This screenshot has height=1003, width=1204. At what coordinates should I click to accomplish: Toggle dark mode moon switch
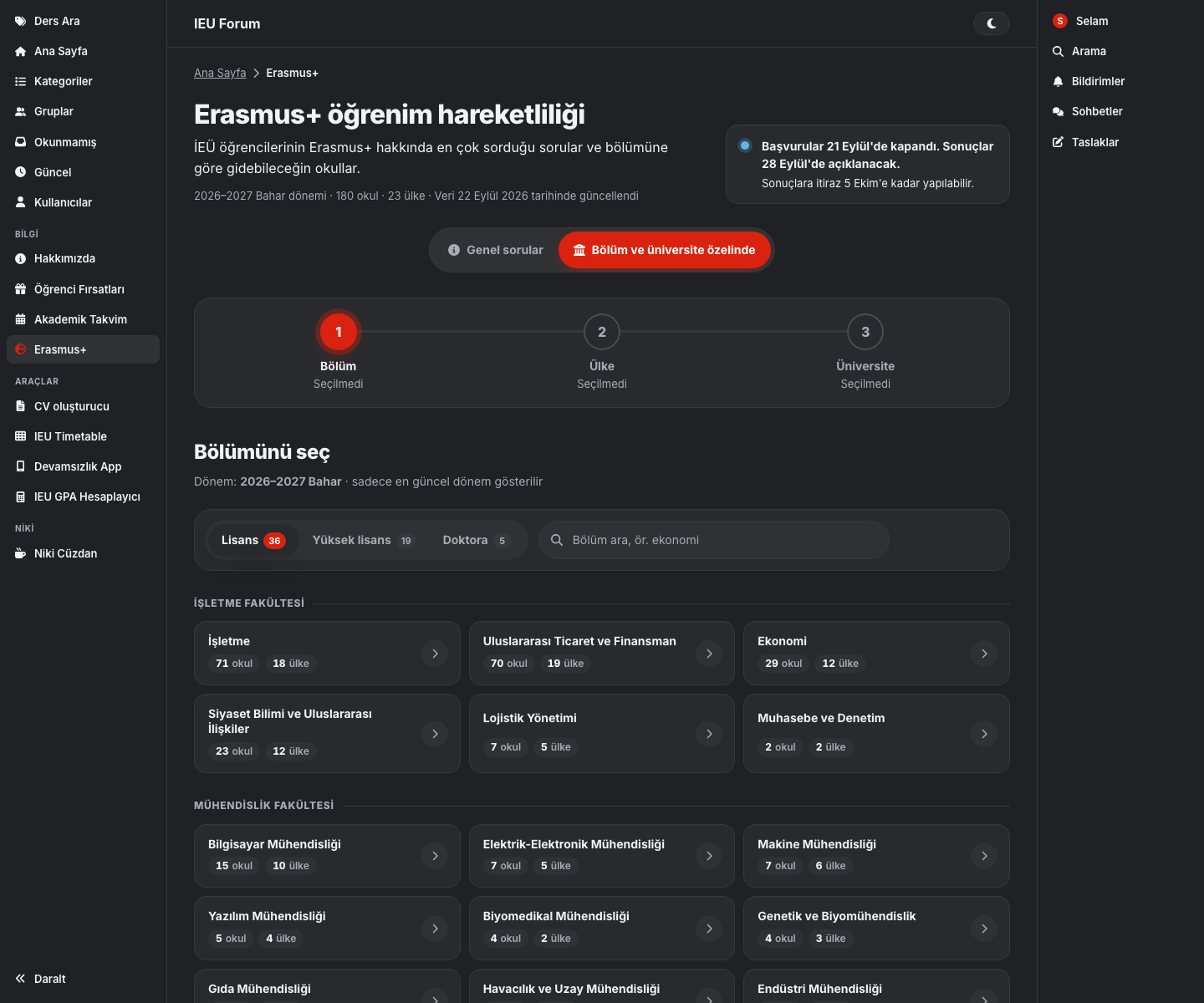tap(992, 23)
